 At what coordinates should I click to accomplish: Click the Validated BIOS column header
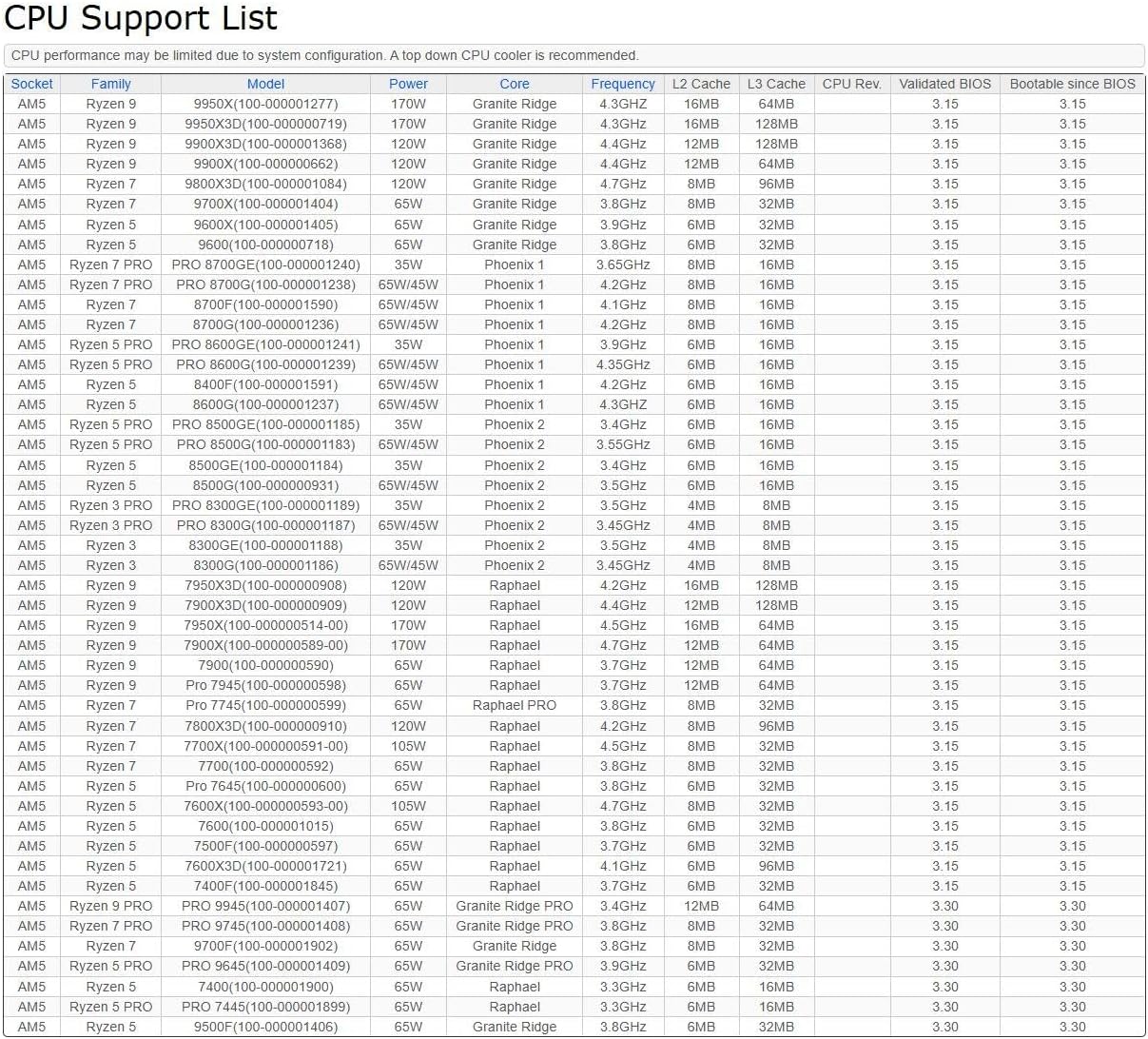(x=944, y=84)
